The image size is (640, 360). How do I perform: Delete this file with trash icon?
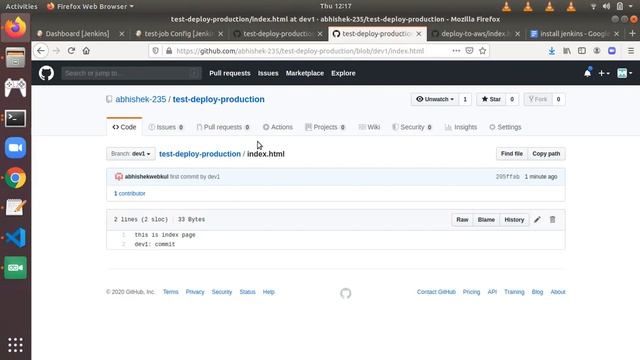552,220
